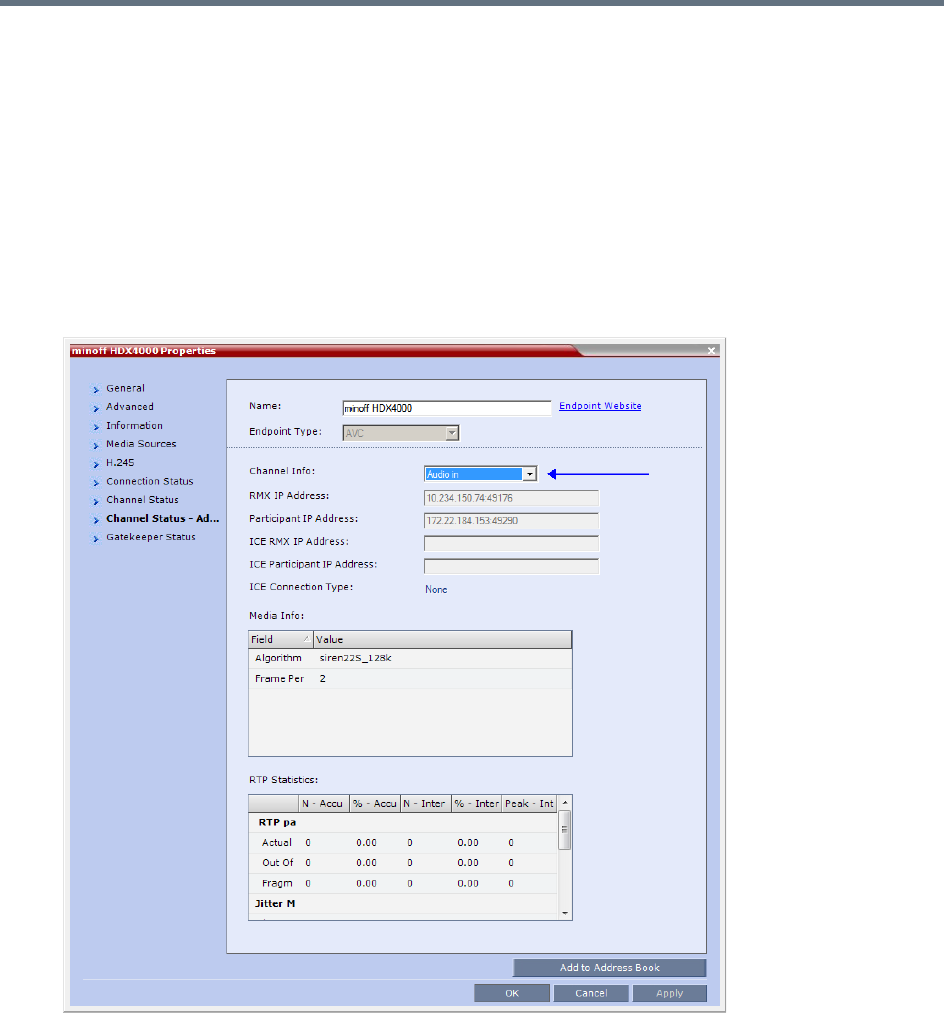
Task: Click the Add to Address Book button
Action: click(x=609, y=968)
